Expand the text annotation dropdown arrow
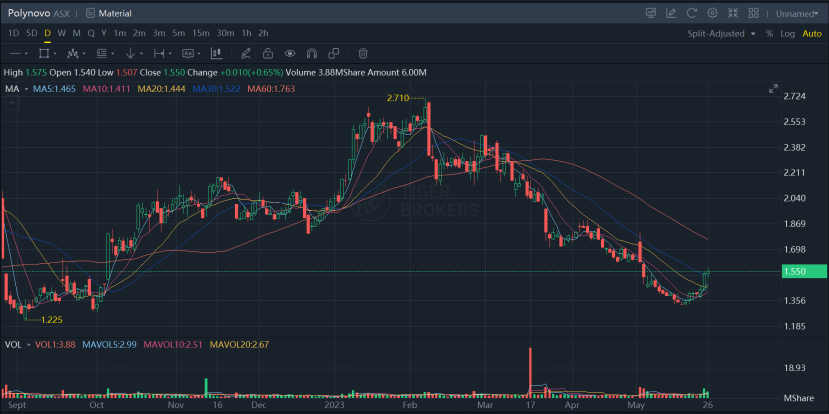Viewport: 829px width, 414px height. (x=199, y=54)
